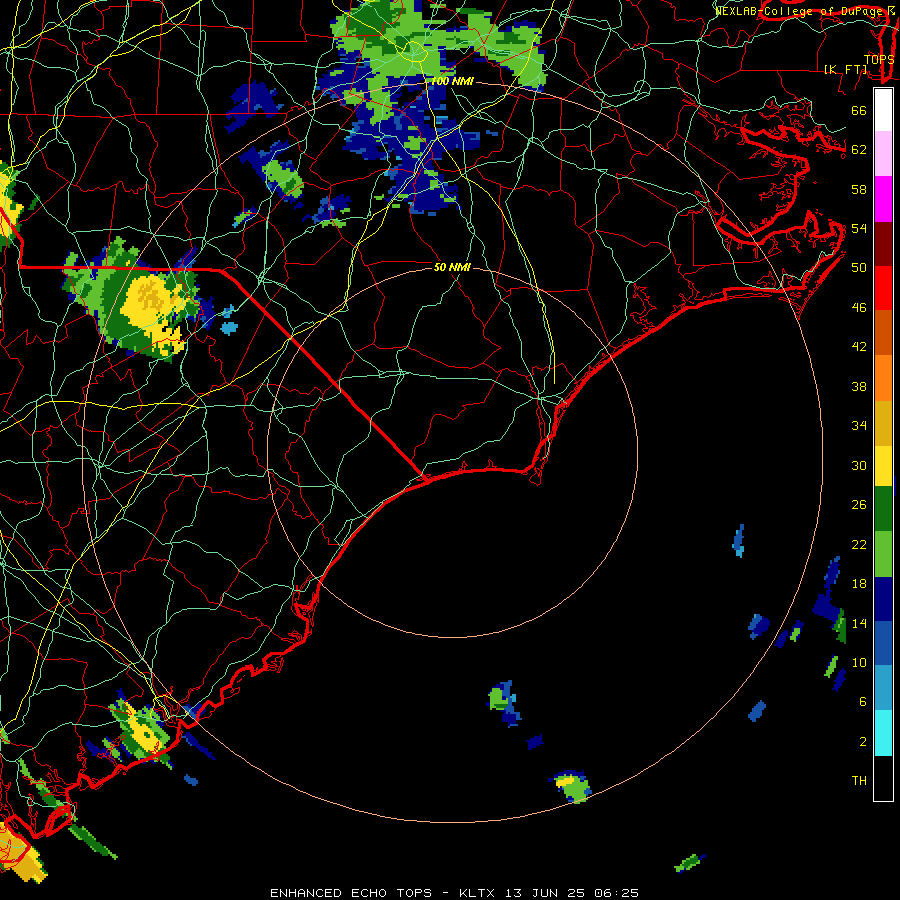Click the light green legend swatch

(883, 554)
